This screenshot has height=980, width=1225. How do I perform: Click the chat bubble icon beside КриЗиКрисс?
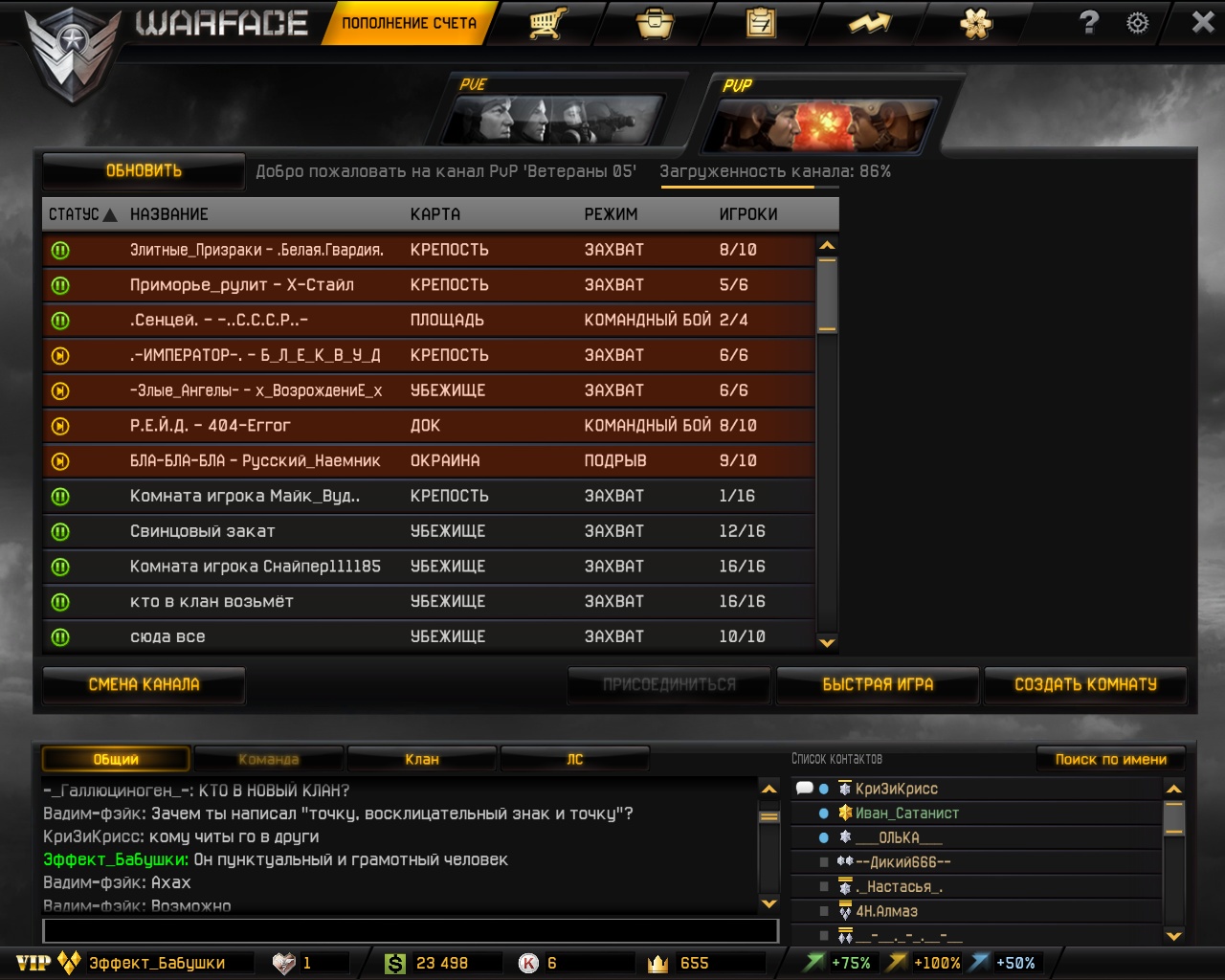(804, 789)
